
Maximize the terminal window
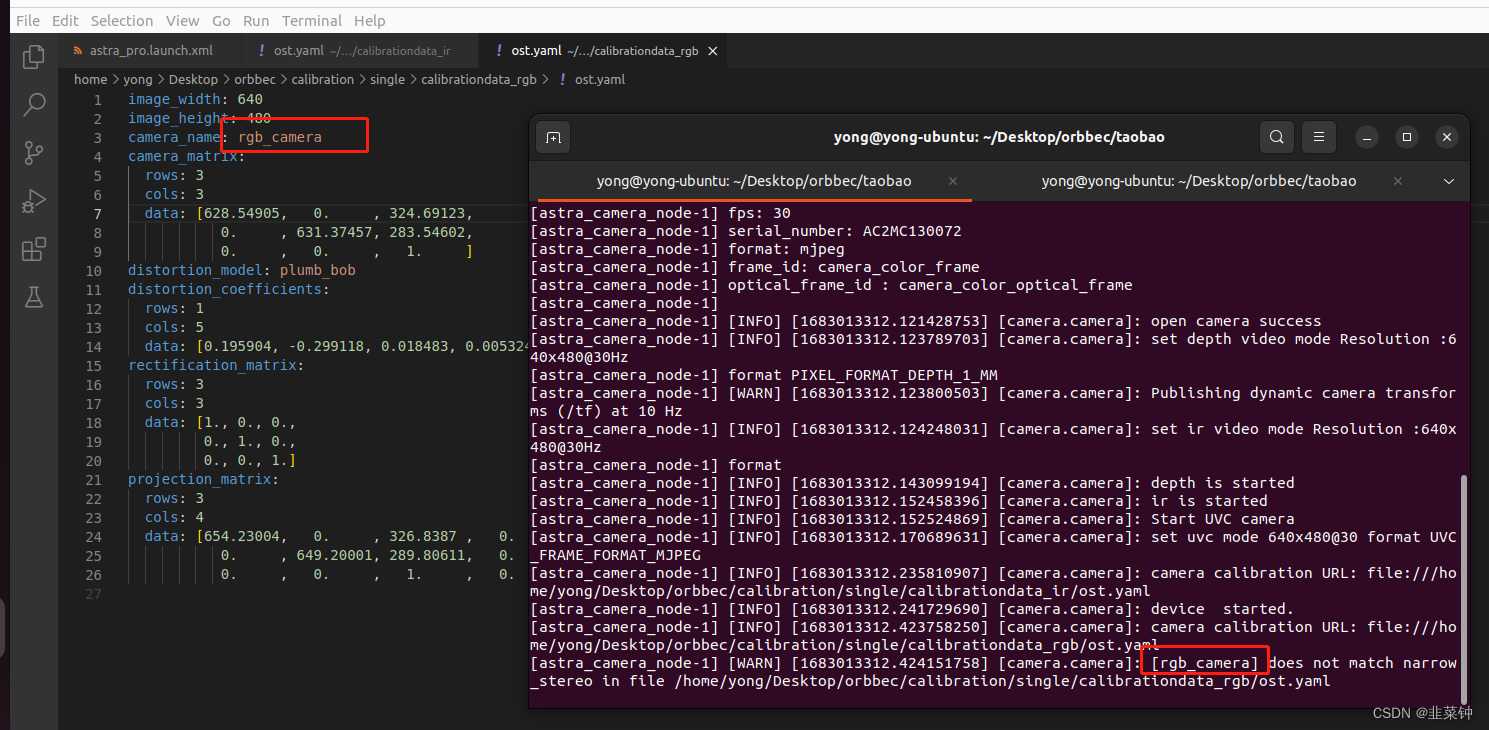(x=1407, y=137)
